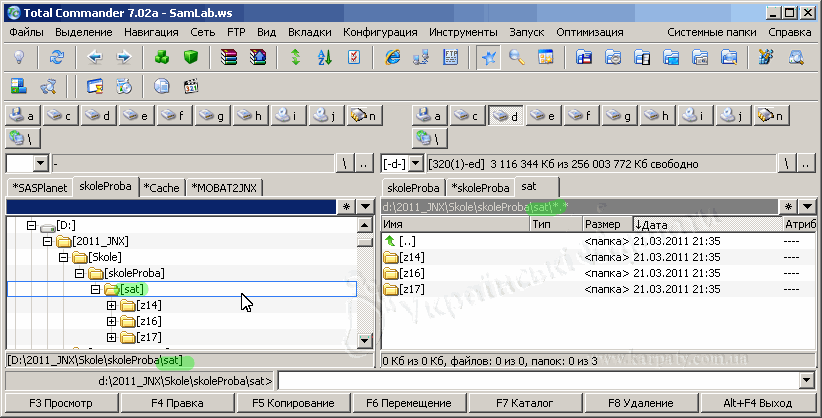Sort by name with the A-Z icon
Image resolution: width=822 pixels, height=418 pixels.
pos(325,57)
